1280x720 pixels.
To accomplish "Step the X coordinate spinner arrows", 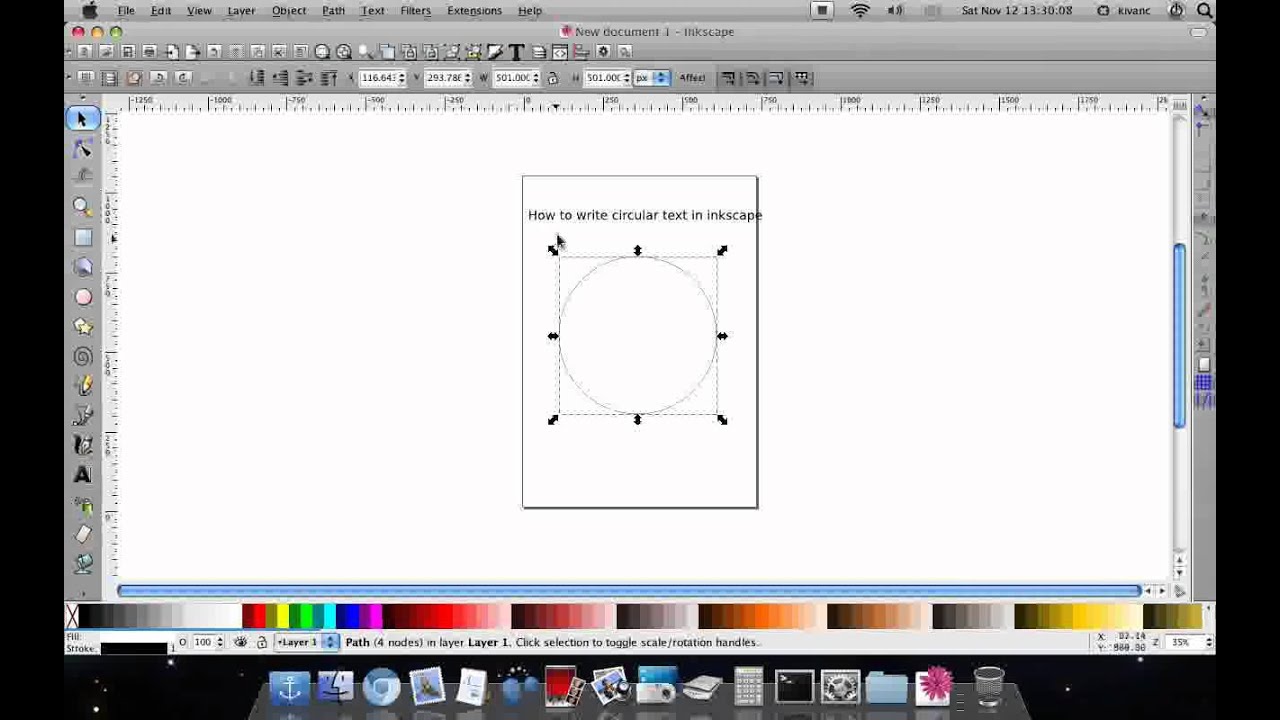I will [403, 78].
